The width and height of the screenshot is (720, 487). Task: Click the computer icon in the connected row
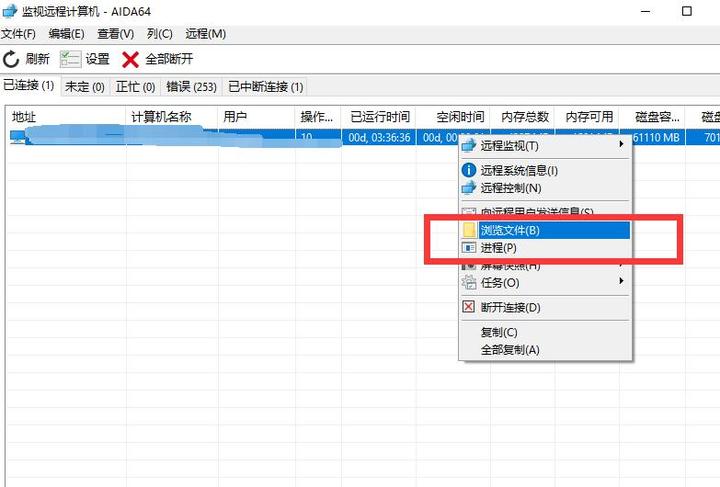click(x=17, y=137)
